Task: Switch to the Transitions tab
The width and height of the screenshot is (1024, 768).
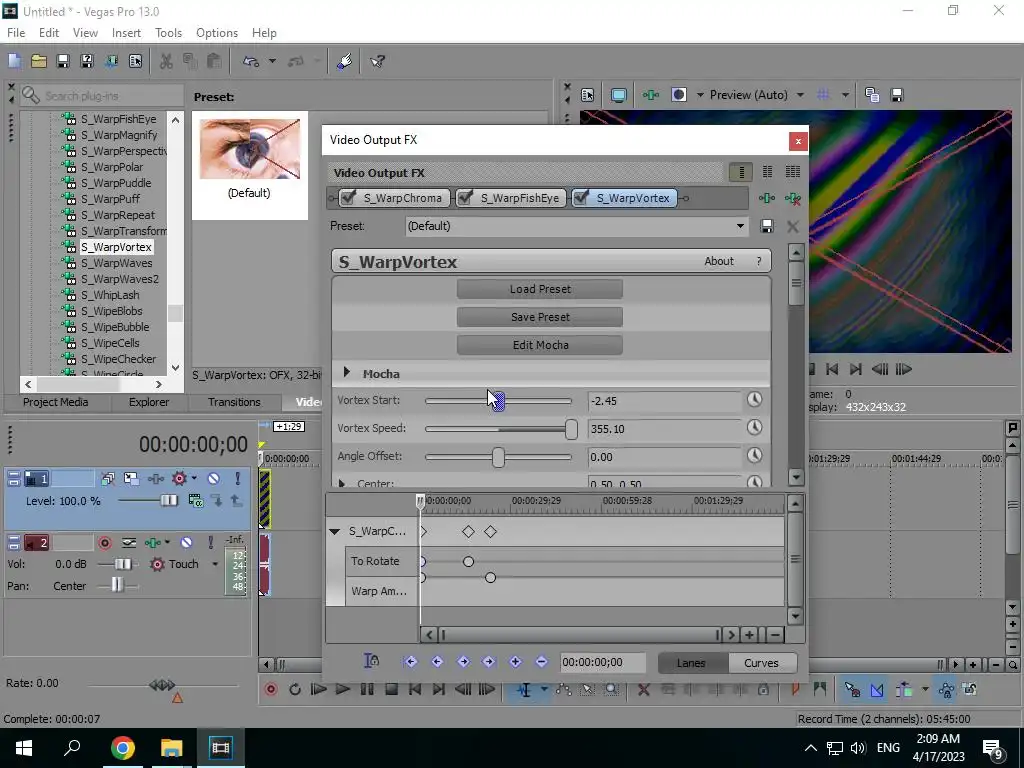Action: click(234, 402)
